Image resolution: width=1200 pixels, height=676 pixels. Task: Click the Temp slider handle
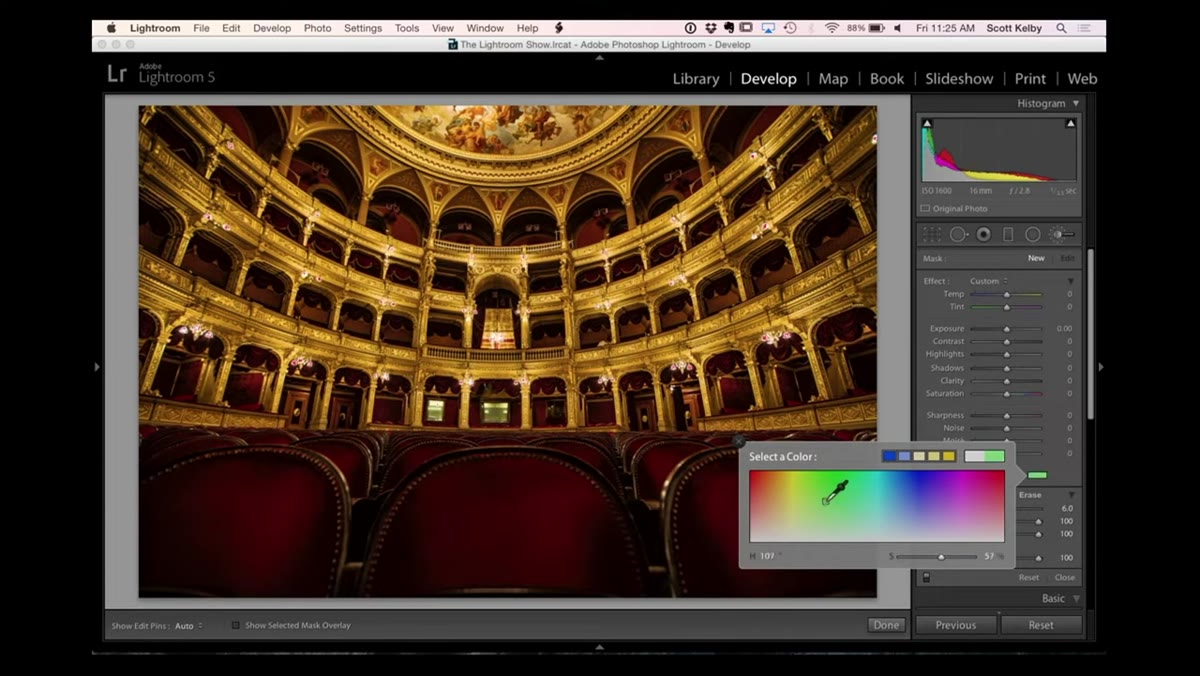[1006, 295]
